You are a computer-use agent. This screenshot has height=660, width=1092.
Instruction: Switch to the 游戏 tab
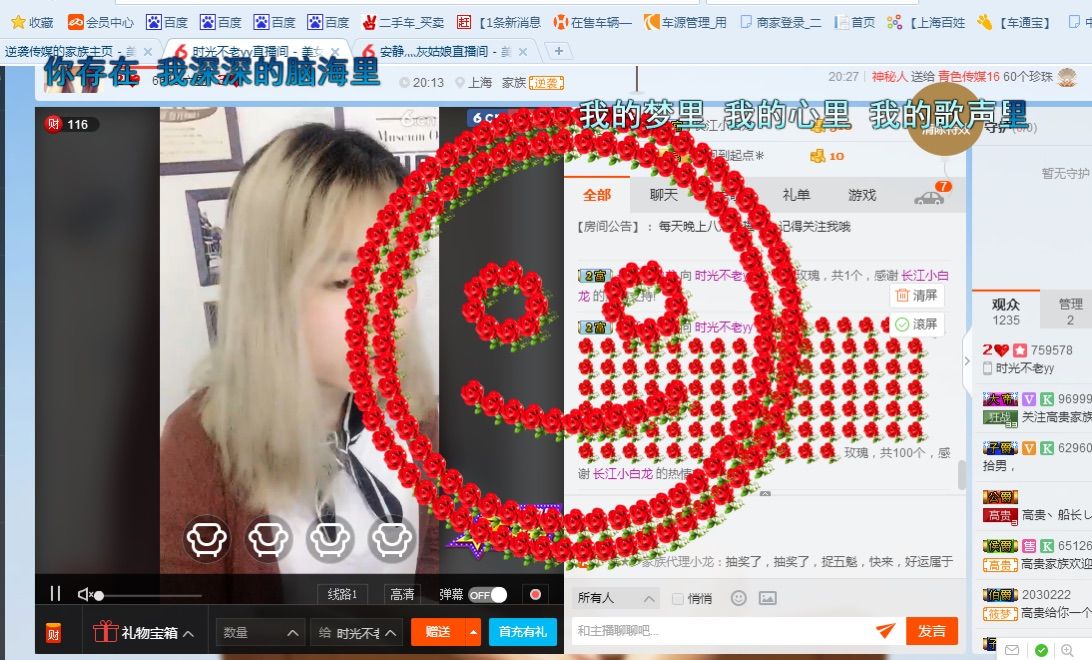(x=862, y=195)
